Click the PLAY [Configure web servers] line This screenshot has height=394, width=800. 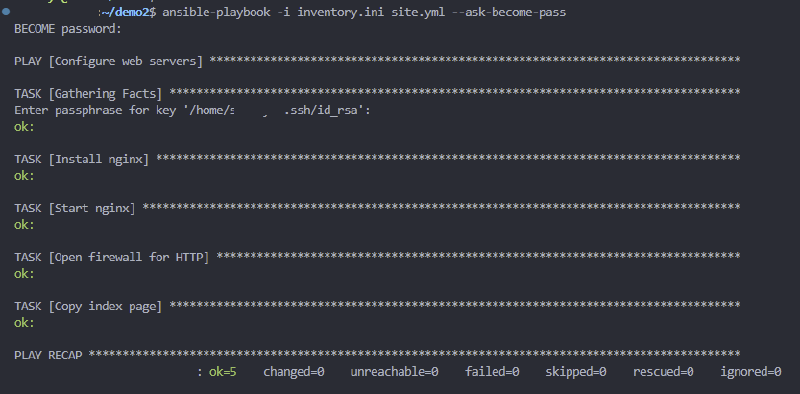pyautogui.click(x=377, y=61)
